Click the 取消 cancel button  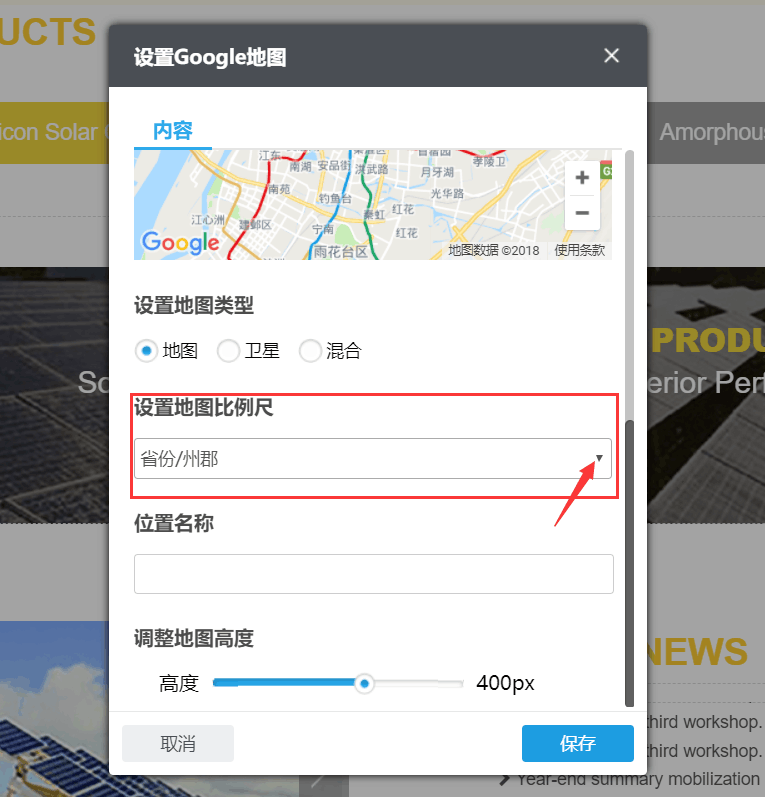(x=178, y=744)
